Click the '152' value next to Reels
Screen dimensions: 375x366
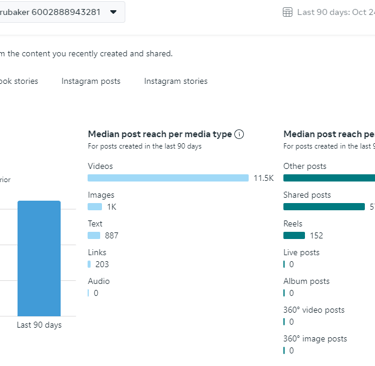point(316,236)
